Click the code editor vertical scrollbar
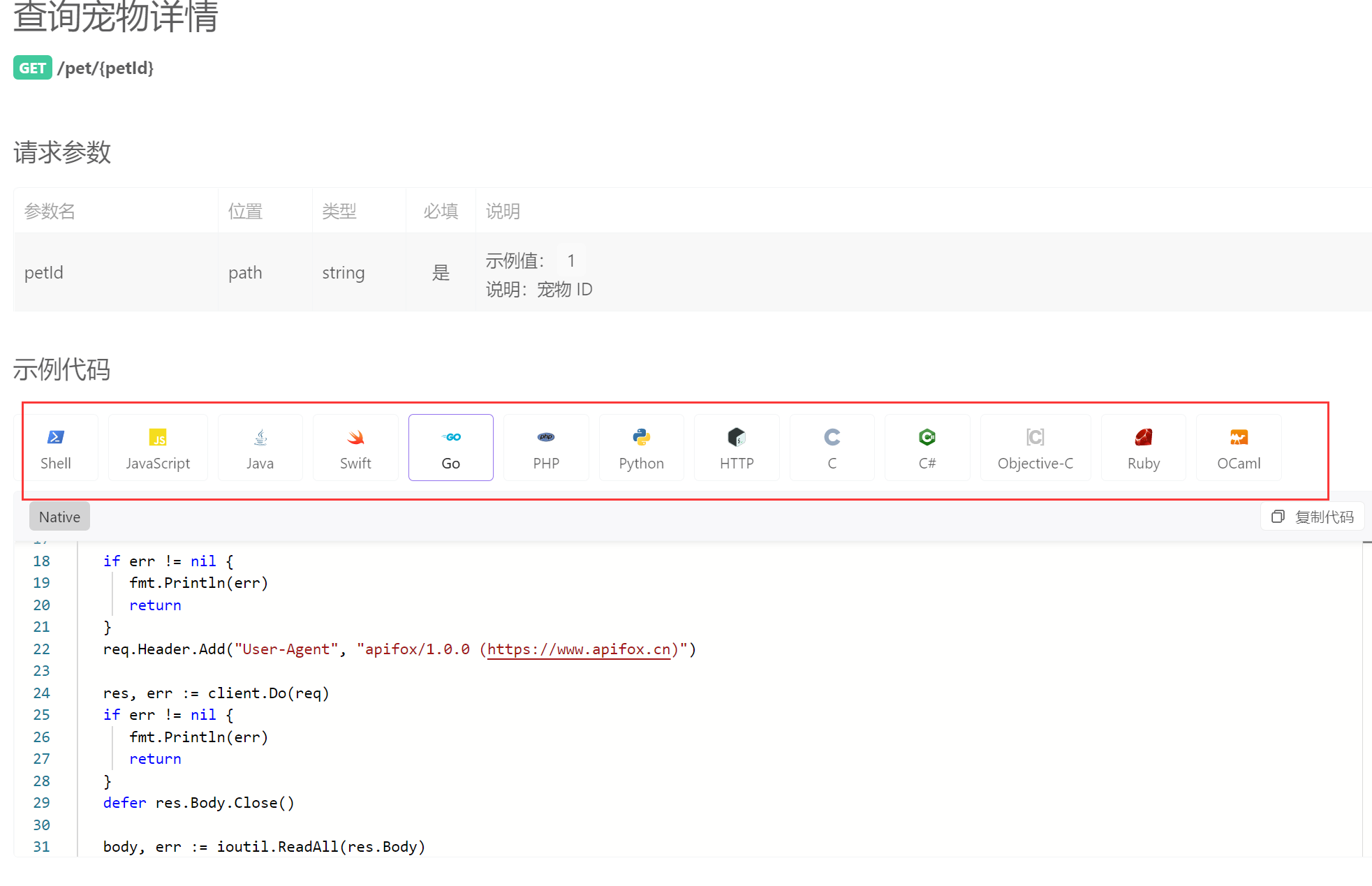This screenshot has height=886, width=1372. [1366, 698]
